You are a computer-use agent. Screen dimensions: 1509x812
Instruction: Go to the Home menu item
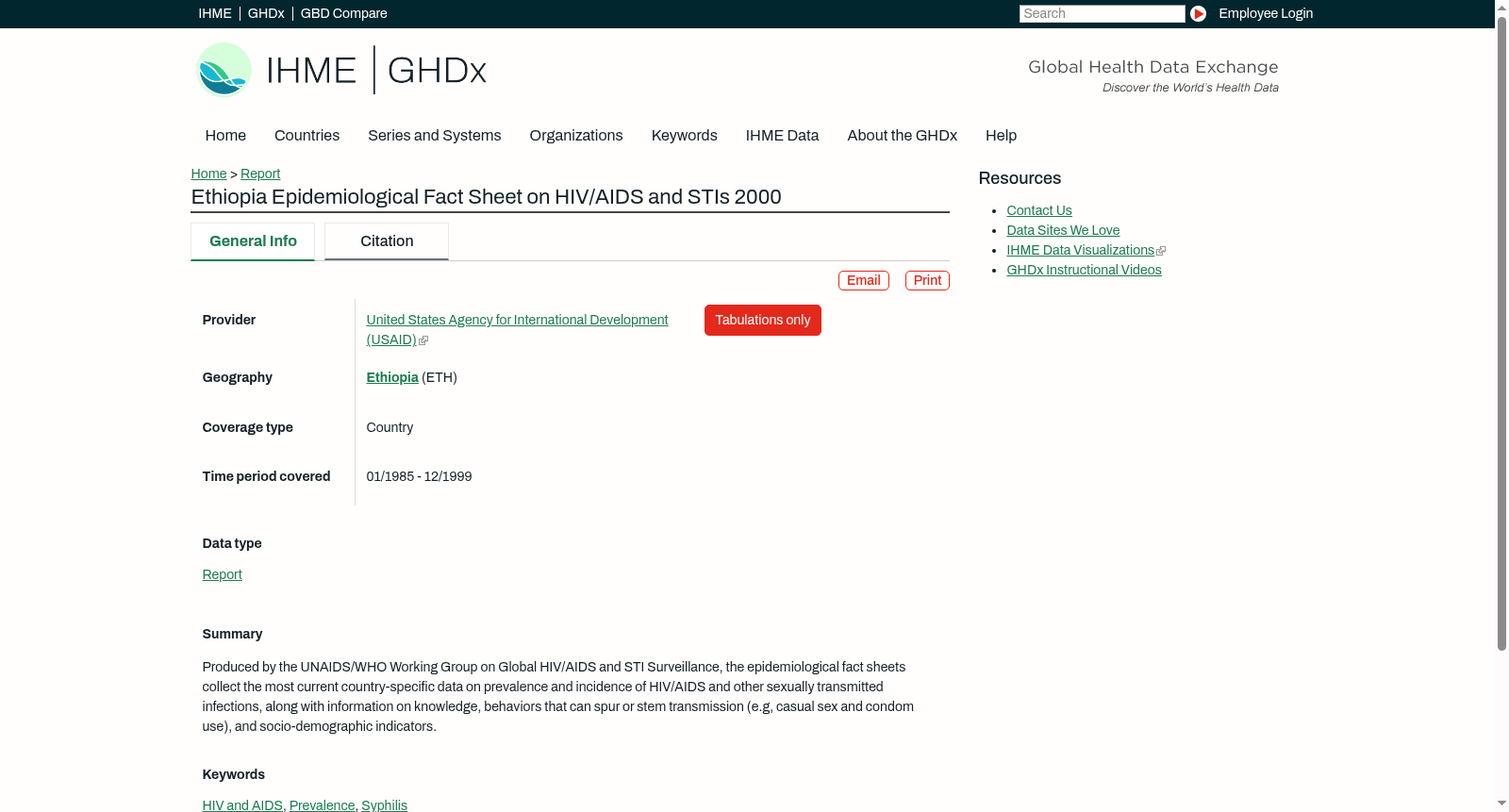pos(225,136)
